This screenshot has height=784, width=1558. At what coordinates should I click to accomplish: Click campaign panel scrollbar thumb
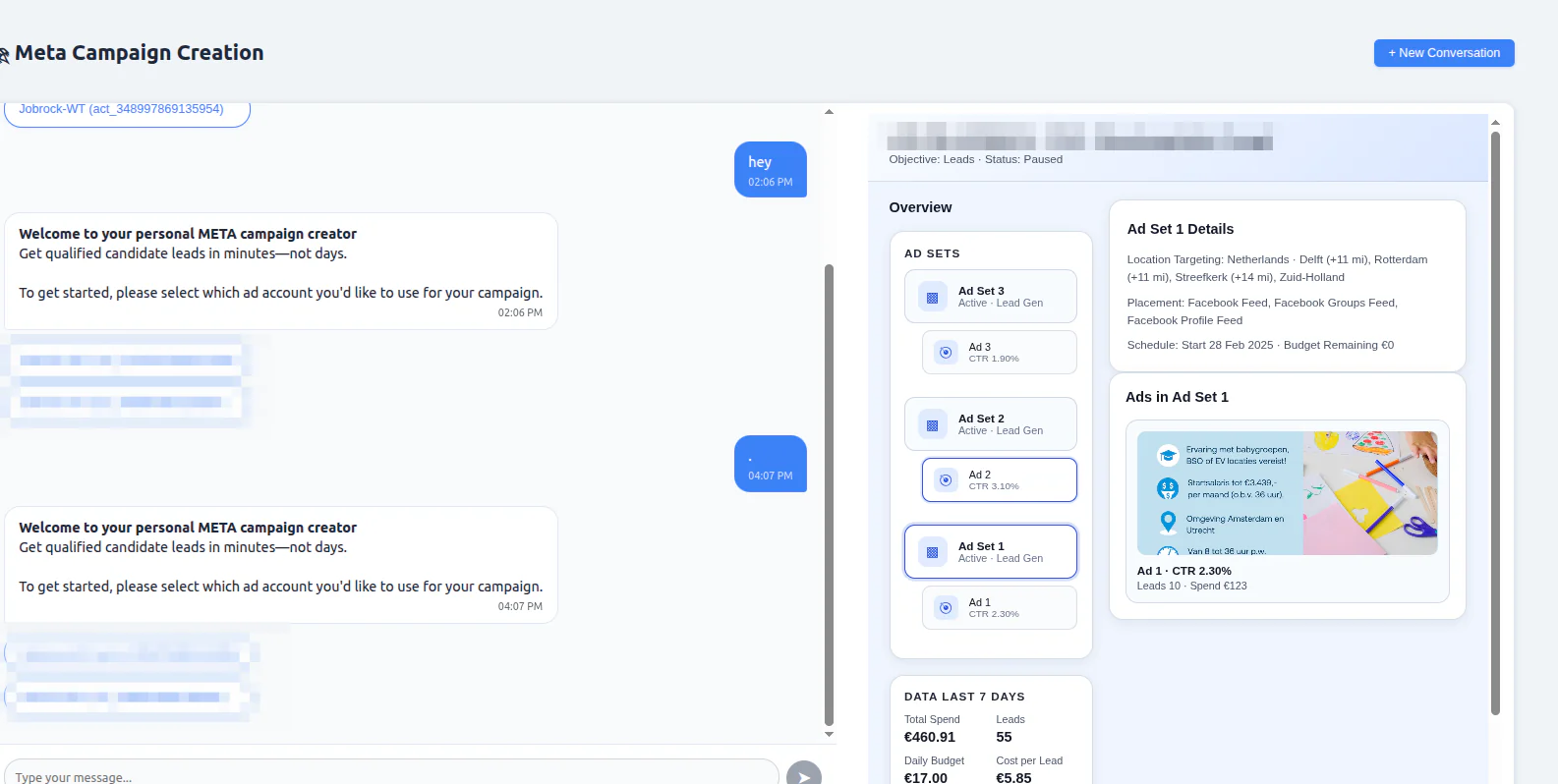click(1495, 422)
